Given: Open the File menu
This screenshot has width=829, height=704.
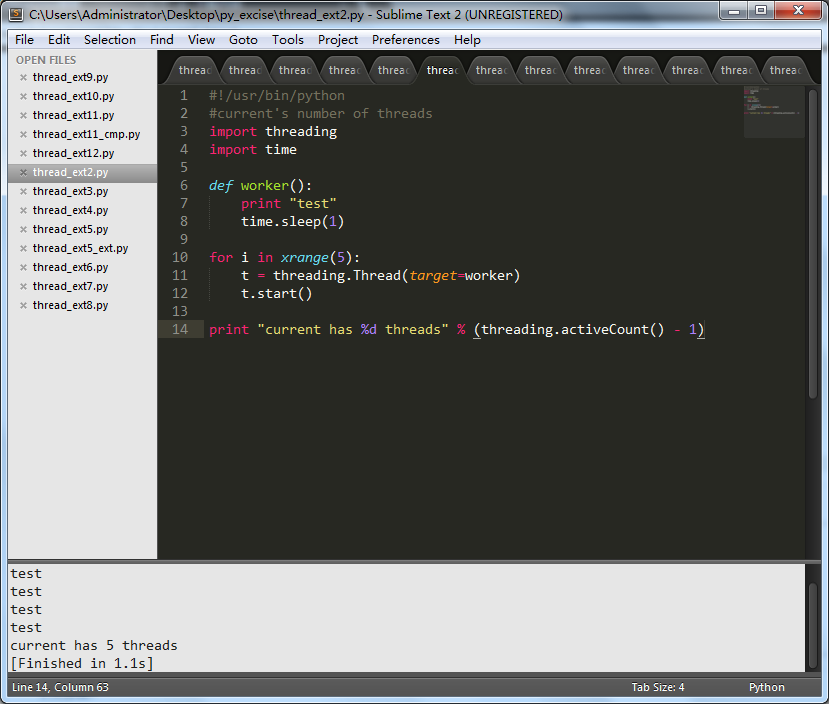Looking at the screenshot, I should coord(24,40).
